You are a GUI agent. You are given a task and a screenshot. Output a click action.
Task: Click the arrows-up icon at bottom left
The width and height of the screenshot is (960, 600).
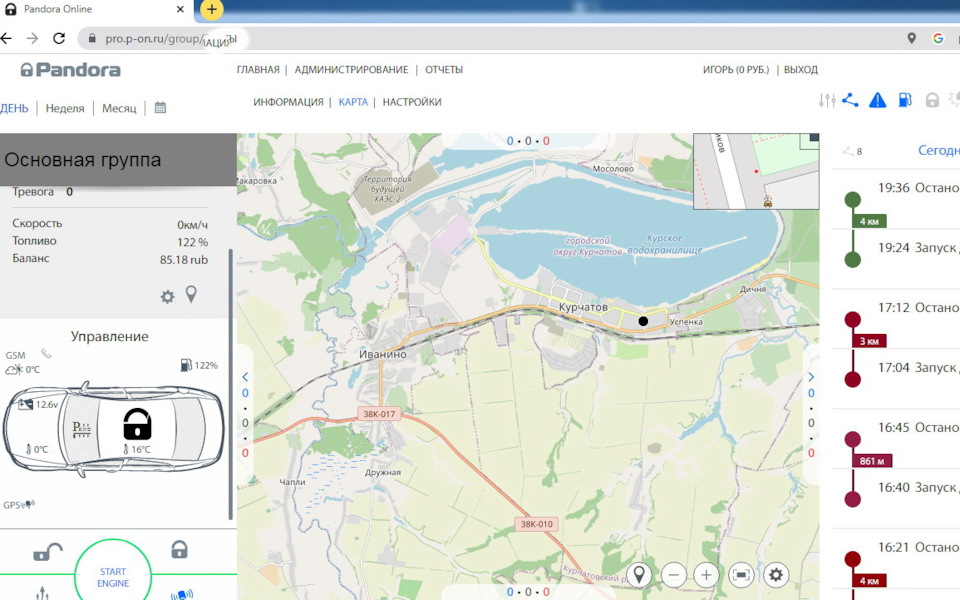point(42,593)
